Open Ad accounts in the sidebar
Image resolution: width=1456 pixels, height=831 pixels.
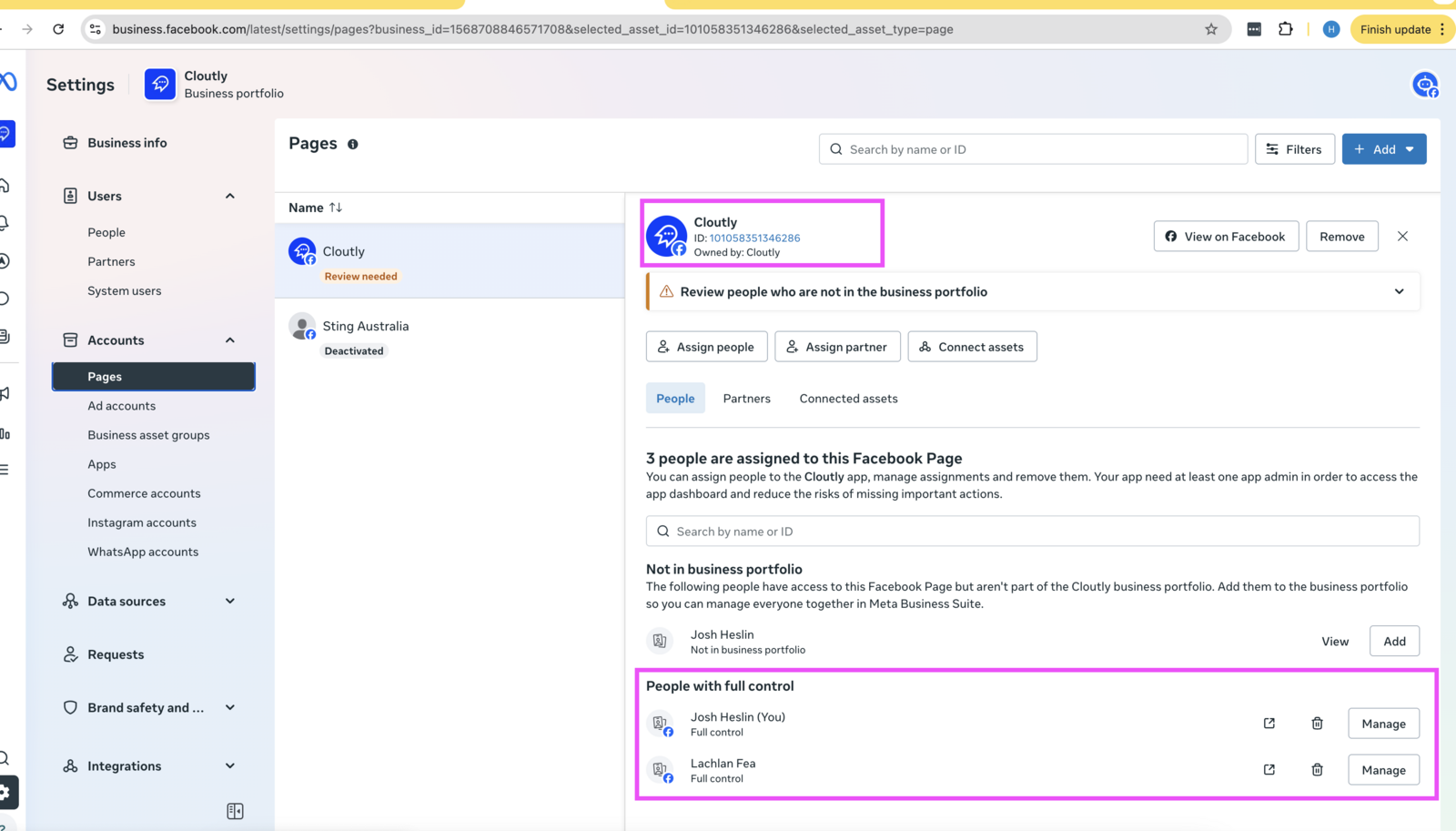pos(121,406)
